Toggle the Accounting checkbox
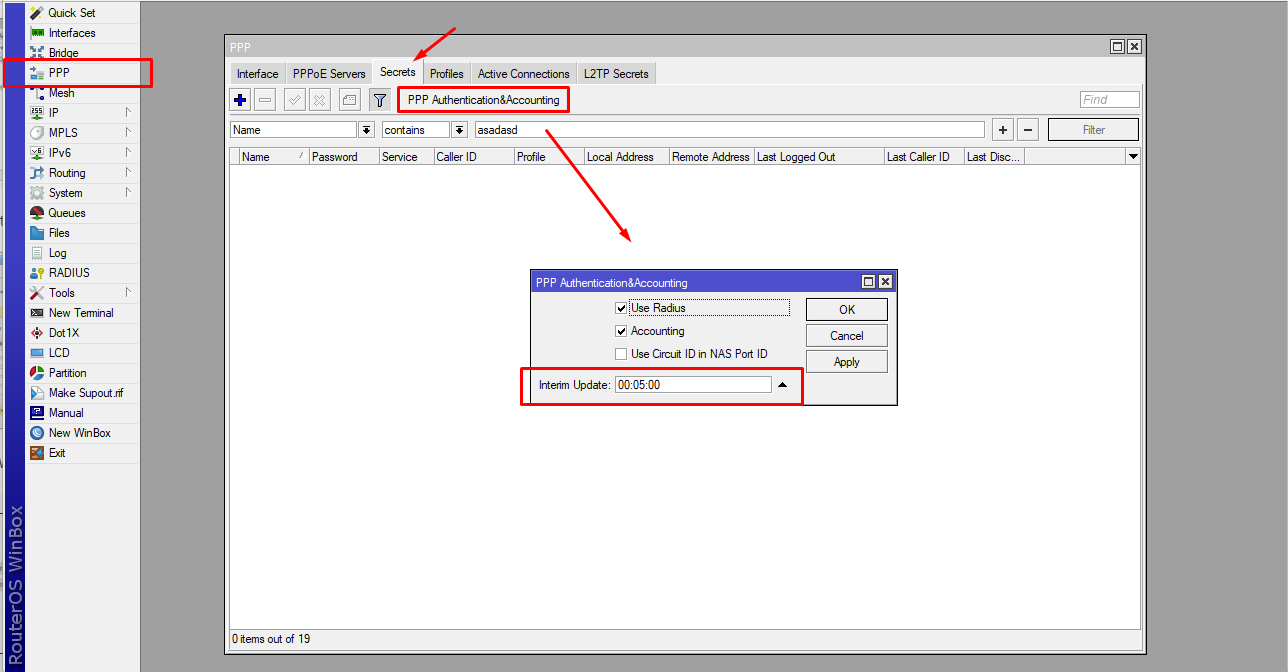 coord(621,331)
